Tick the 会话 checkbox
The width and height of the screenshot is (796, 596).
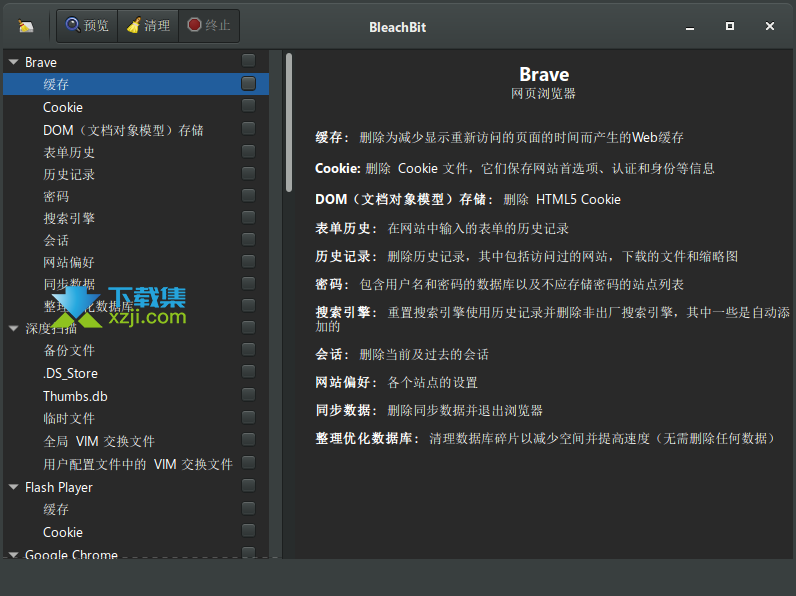[248, 239]
